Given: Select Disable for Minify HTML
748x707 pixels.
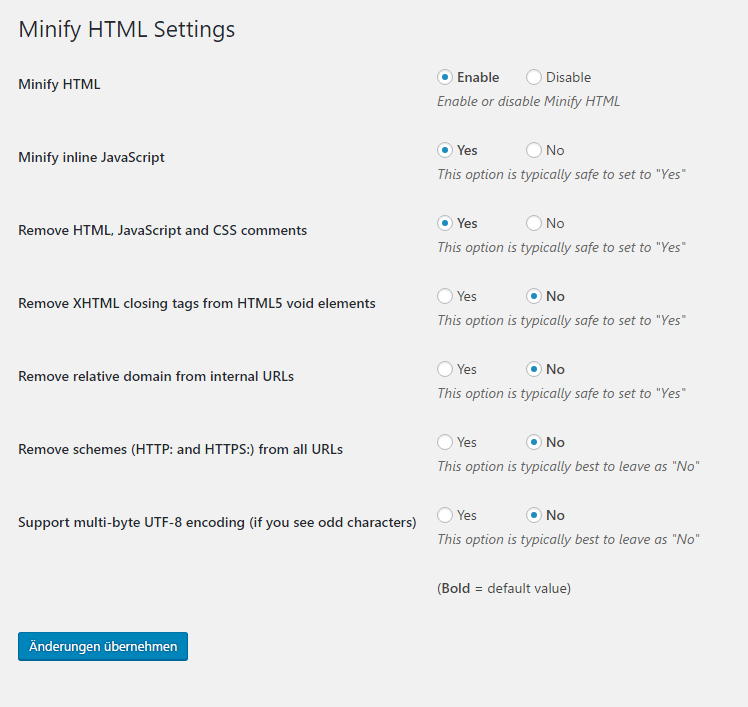Looking at the screenshot, I should tap(533, 77).
